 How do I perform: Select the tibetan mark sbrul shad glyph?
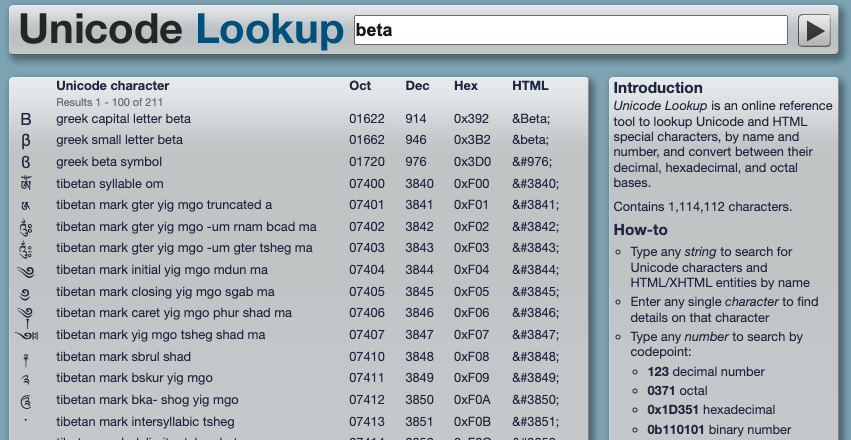tap(26, 358)
